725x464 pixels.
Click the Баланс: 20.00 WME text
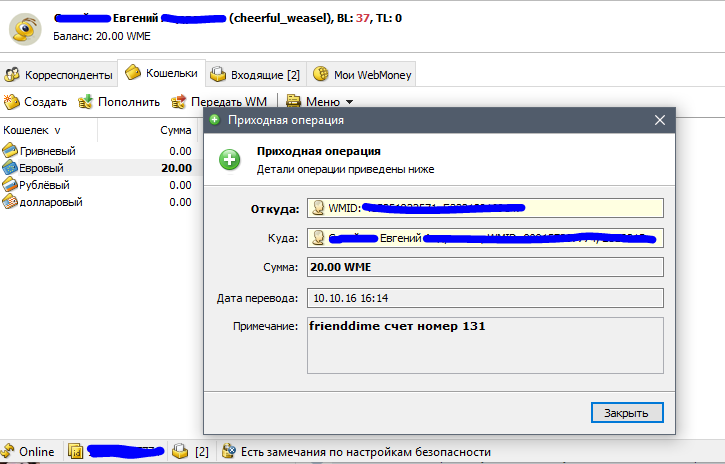102,37
